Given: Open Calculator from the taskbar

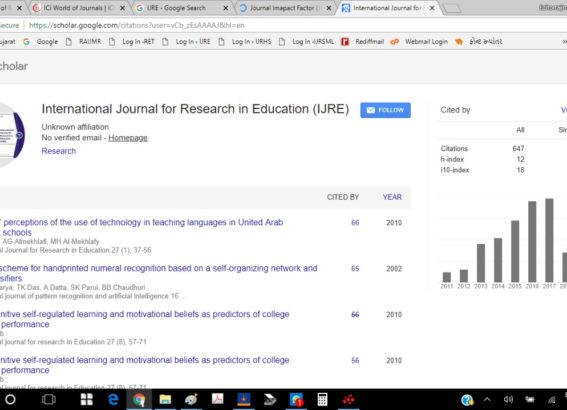Looking at the screenshot, I should pyautogui.click(x=322, y=400).
